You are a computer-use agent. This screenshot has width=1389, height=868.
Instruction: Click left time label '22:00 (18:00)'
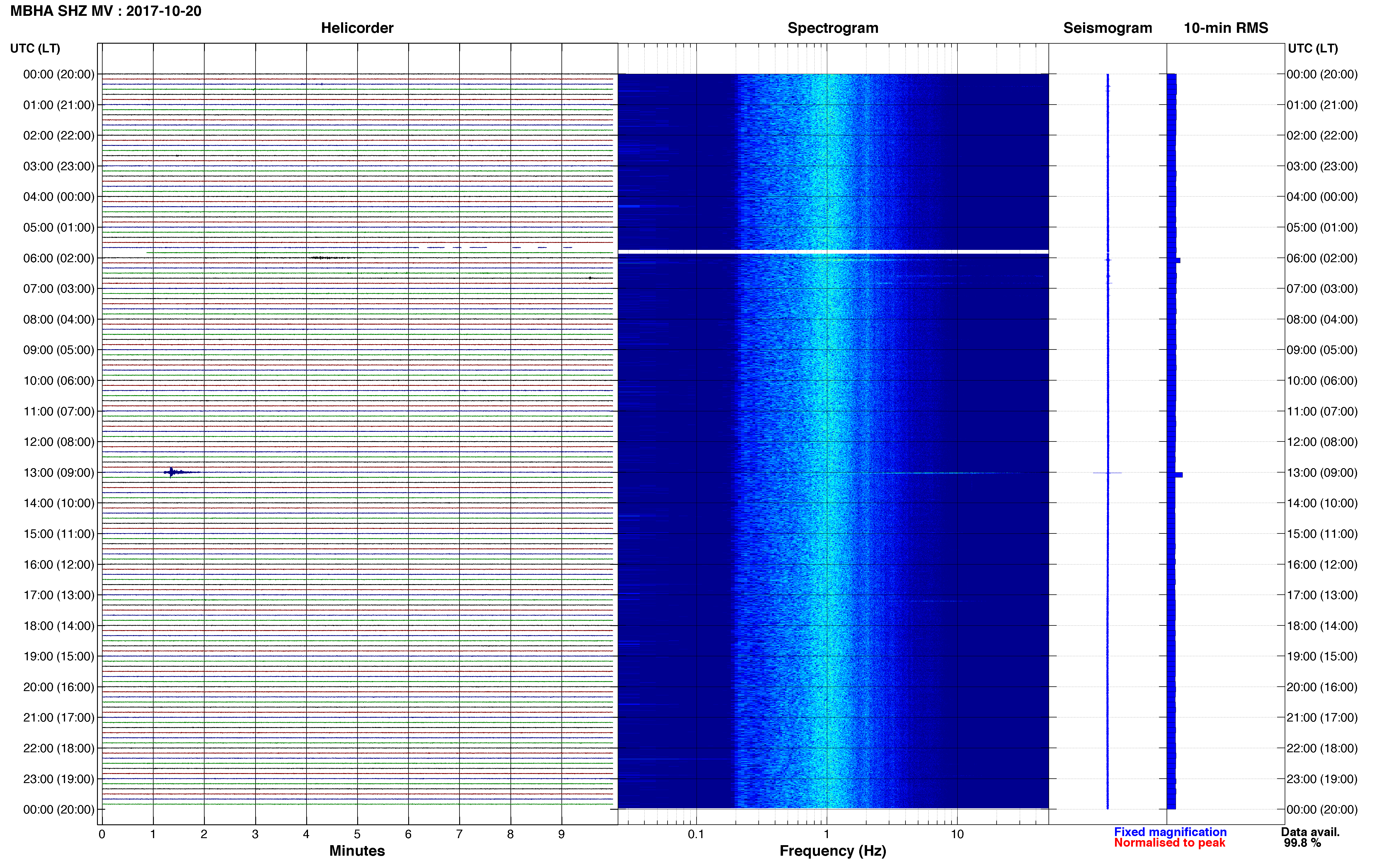(59, 748)
